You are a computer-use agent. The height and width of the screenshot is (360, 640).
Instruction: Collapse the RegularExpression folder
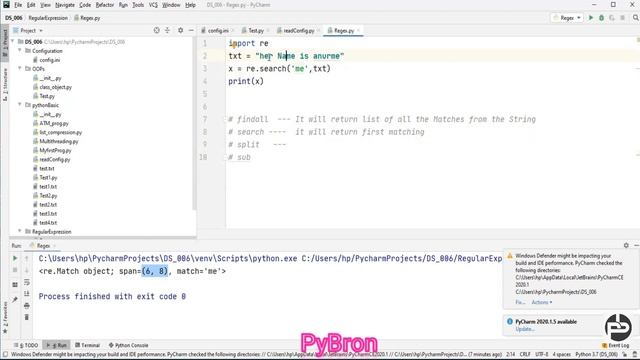pyautogui.click(x=20, y=231)
